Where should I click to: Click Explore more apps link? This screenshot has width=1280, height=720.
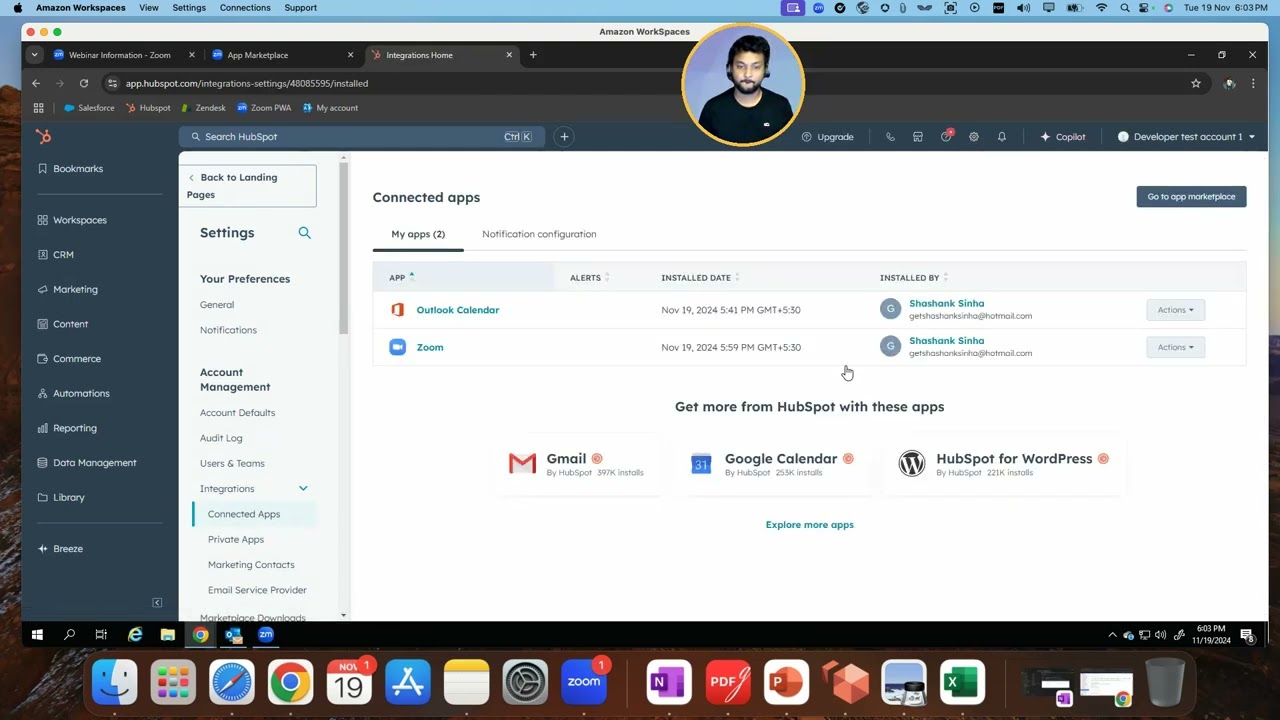point(810,525)
